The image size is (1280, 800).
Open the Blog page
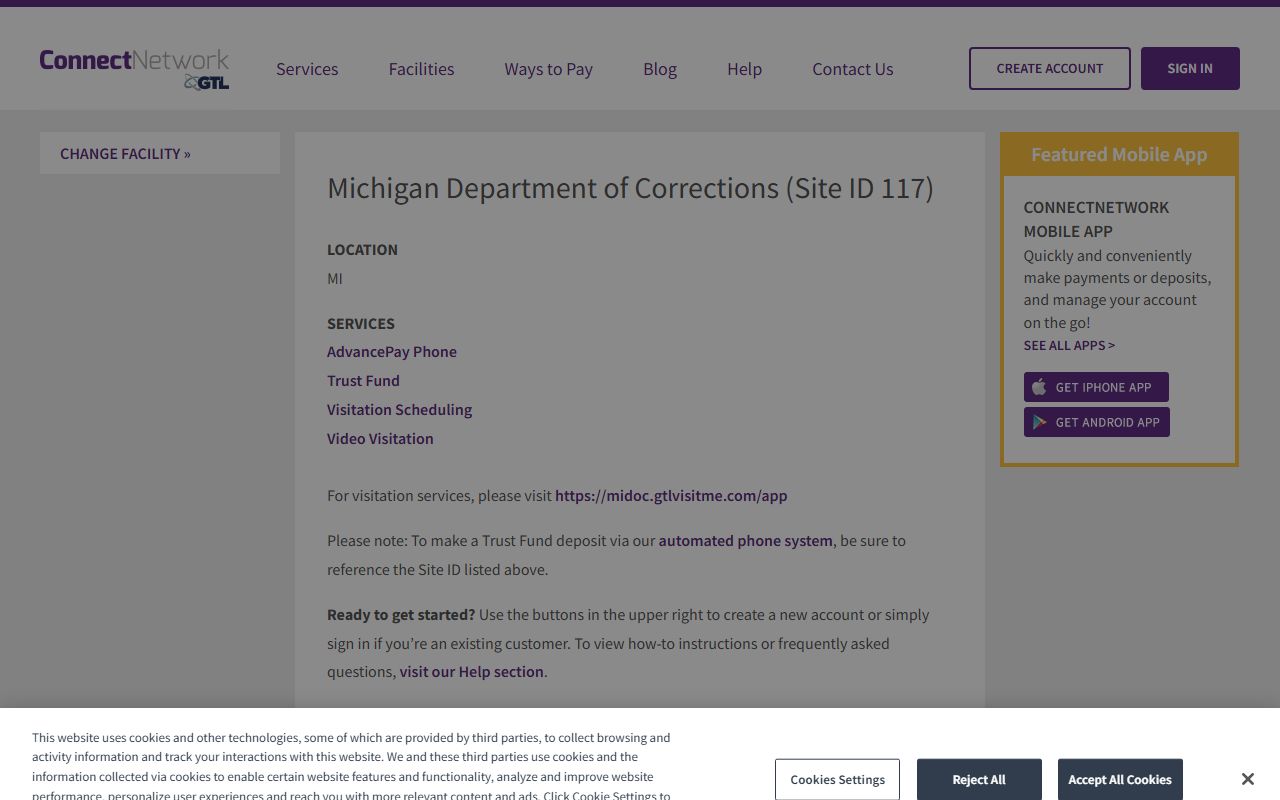660,69
